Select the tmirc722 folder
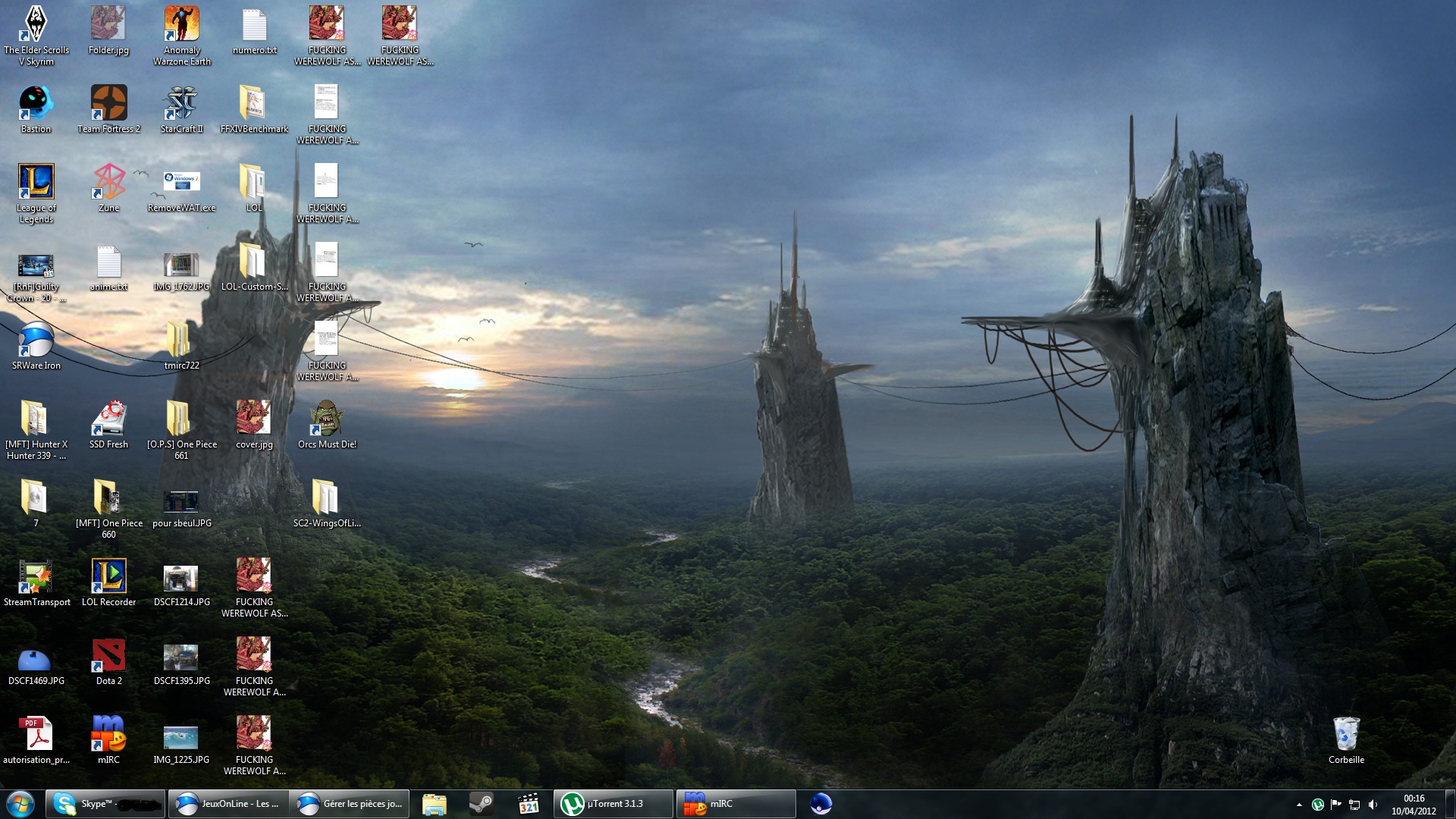The width and height of the screenshot is (1456, 819). click(181, 346)
